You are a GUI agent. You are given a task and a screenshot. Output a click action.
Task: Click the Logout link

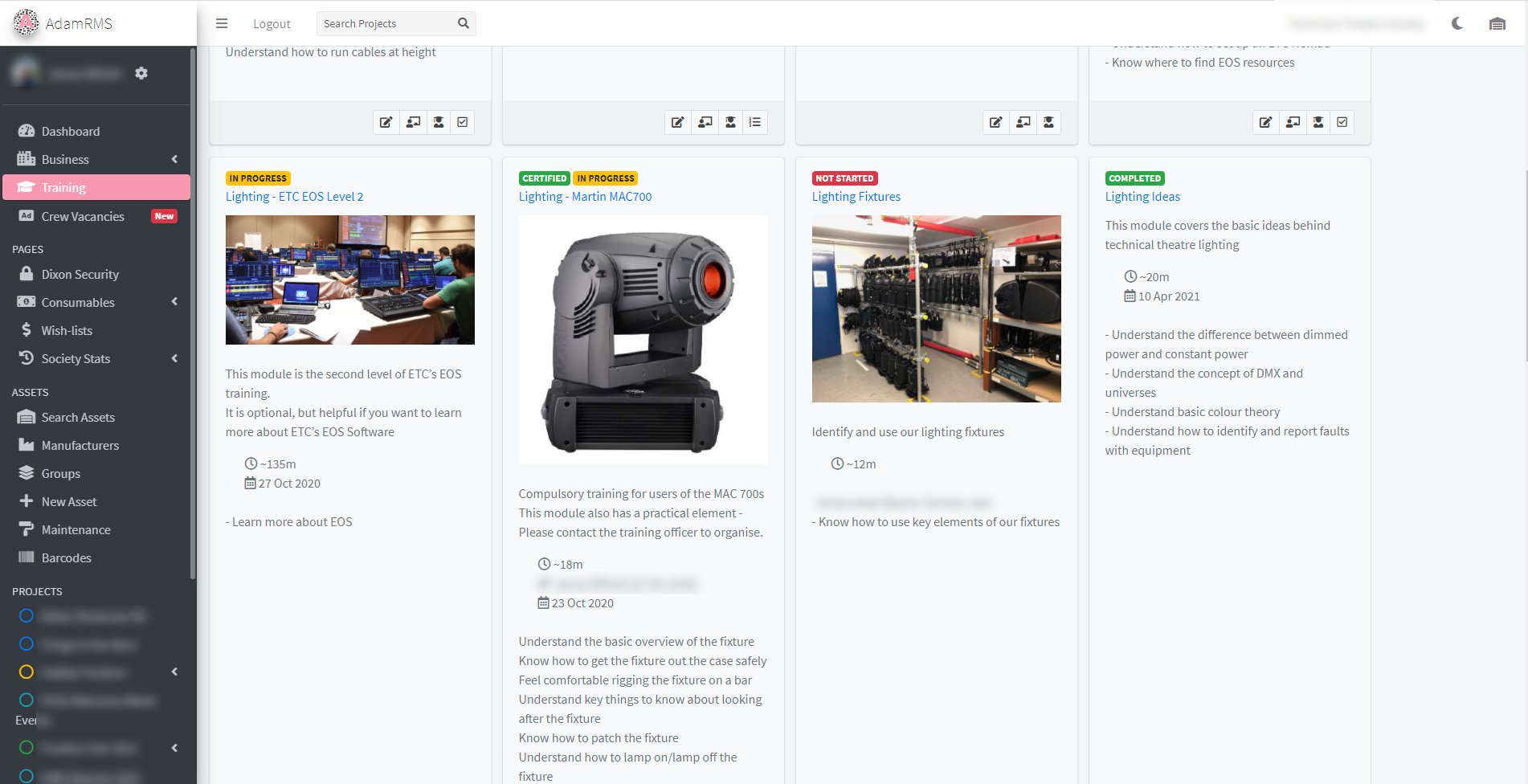(x=272, y=23)
